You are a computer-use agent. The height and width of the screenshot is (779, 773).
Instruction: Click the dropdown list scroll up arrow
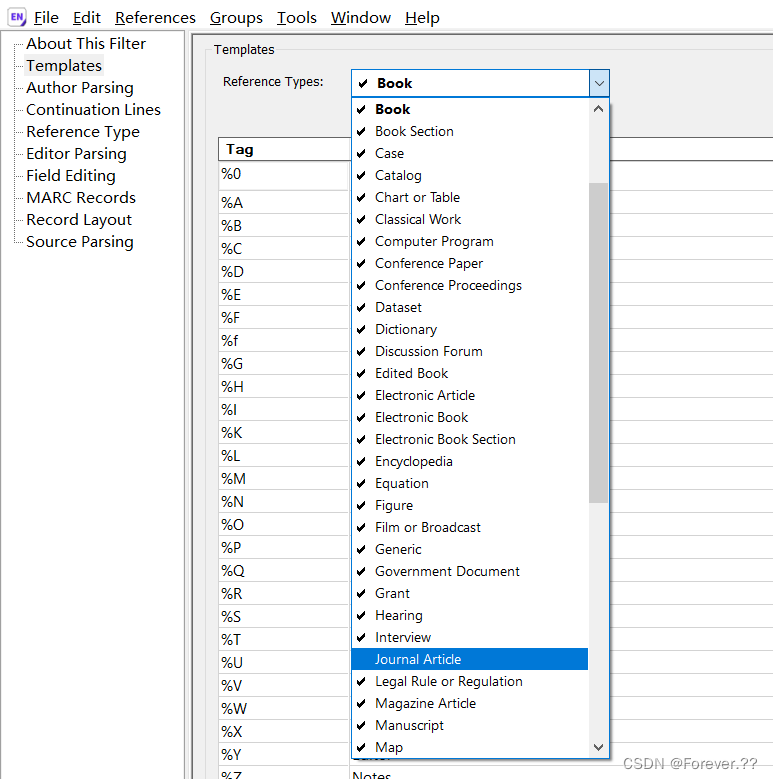coord(599,109)
